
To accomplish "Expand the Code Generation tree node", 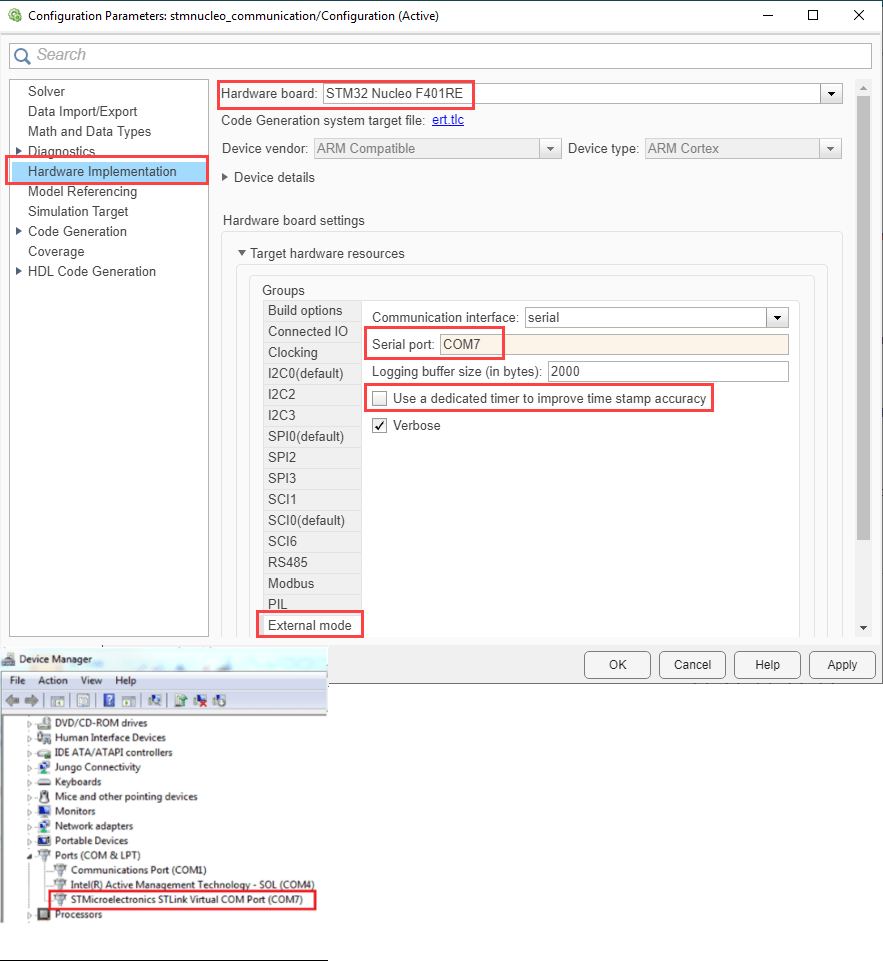I will coord(18,232).
